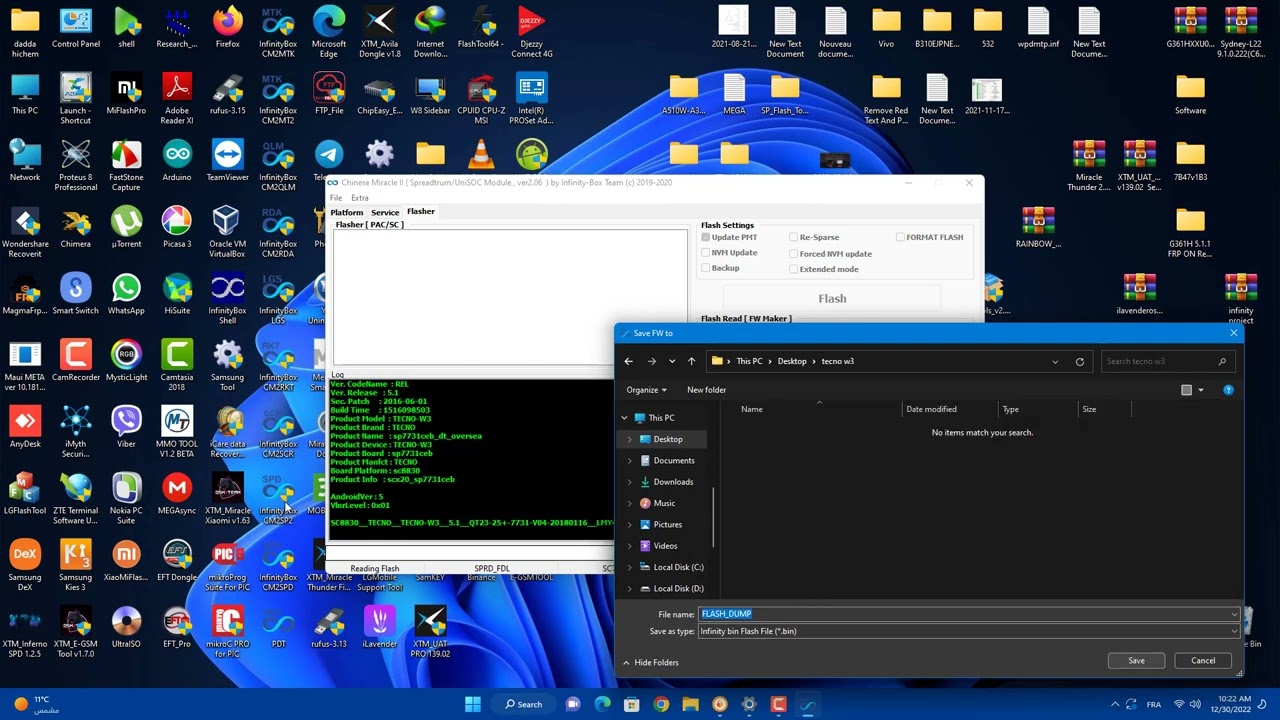This screenshot has width=1280, height=720.
Task: Launch the MEGAsync desktop shortcut
Action: (x=177, y=494)
